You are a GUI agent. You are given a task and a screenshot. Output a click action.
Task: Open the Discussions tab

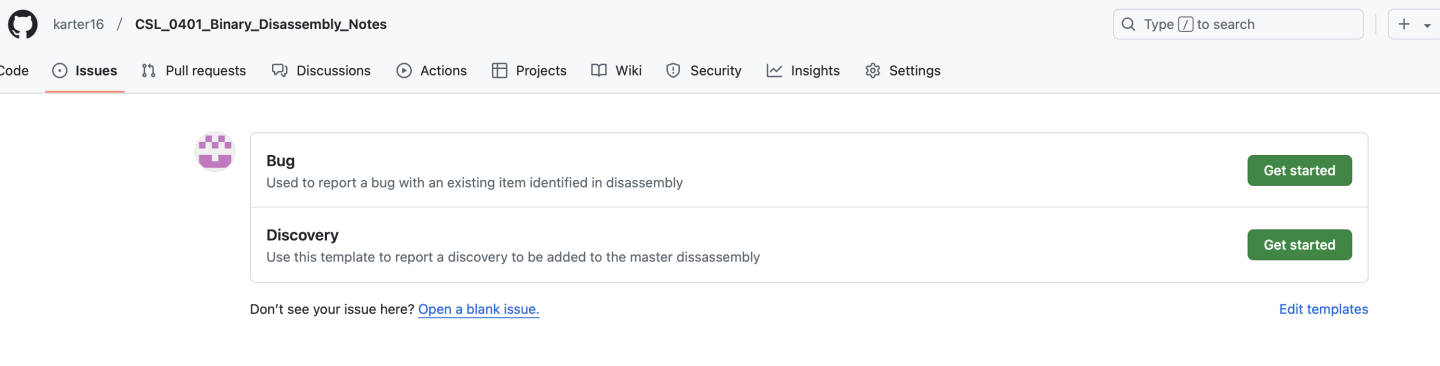[321, 70]
